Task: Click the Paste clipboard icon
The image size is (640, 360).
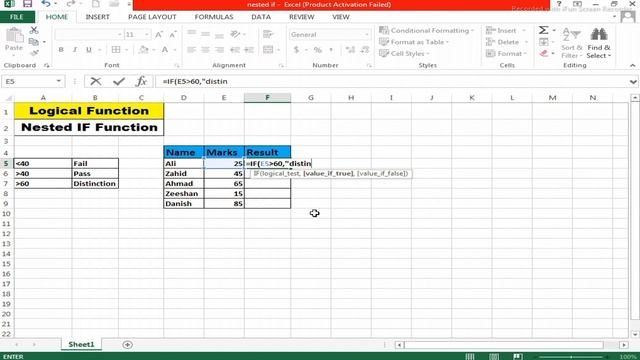Action: pos(14,36)
